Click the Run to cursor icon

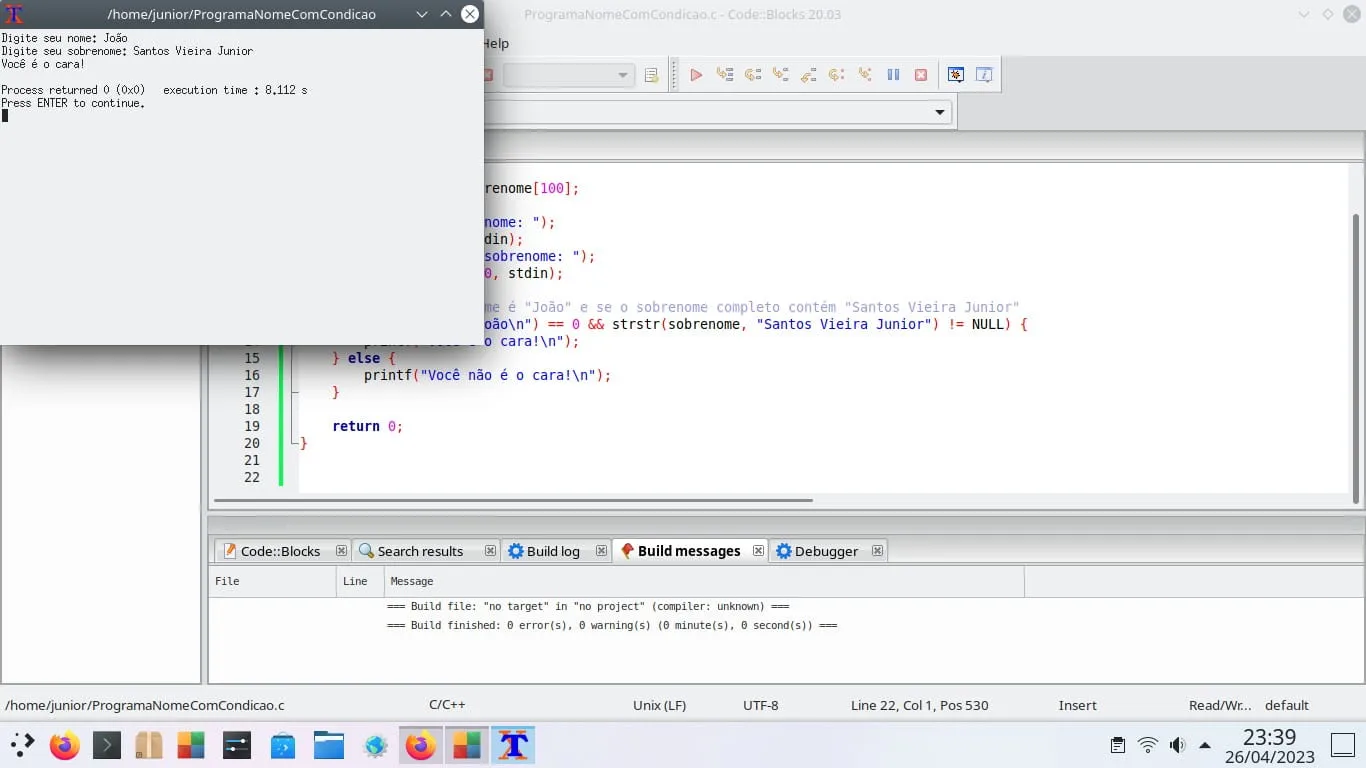click(x=725, y=75)
